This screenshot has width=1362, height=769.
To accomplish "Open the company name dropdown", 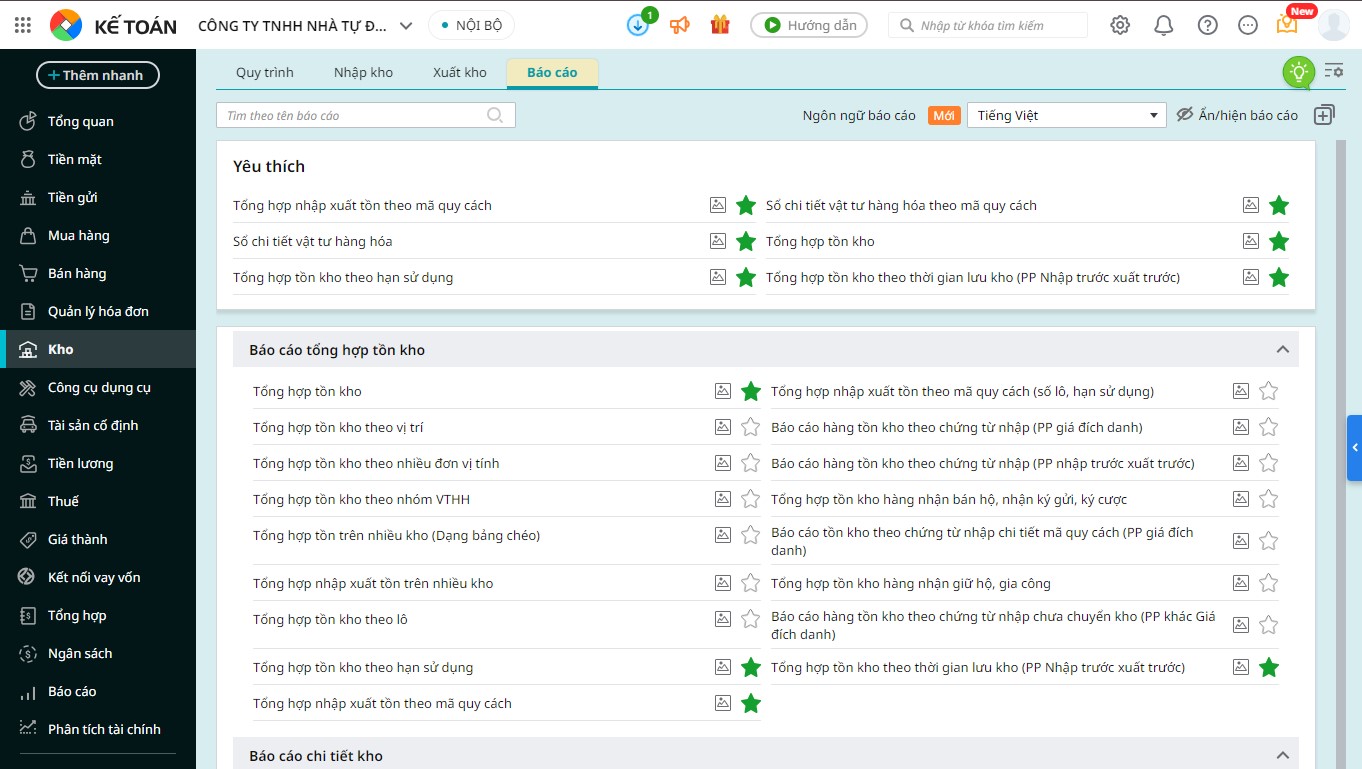I will click(x=305, y=25).
